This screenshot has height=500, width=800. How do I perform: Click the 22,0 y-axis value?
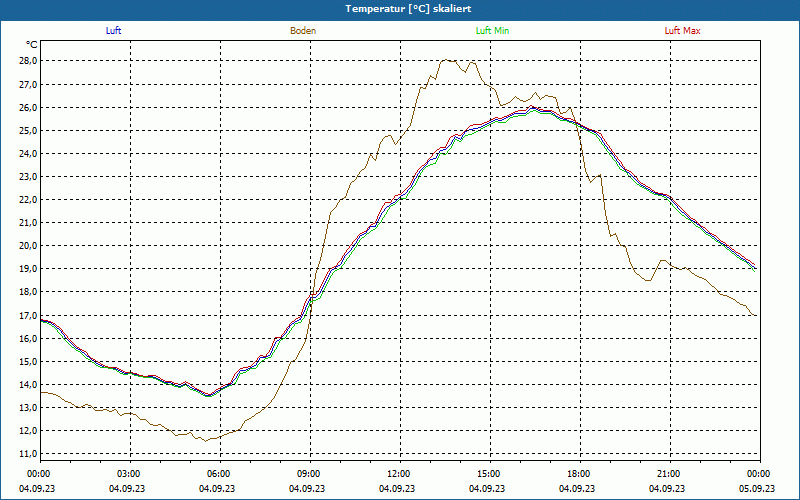[x=29, y=199]
